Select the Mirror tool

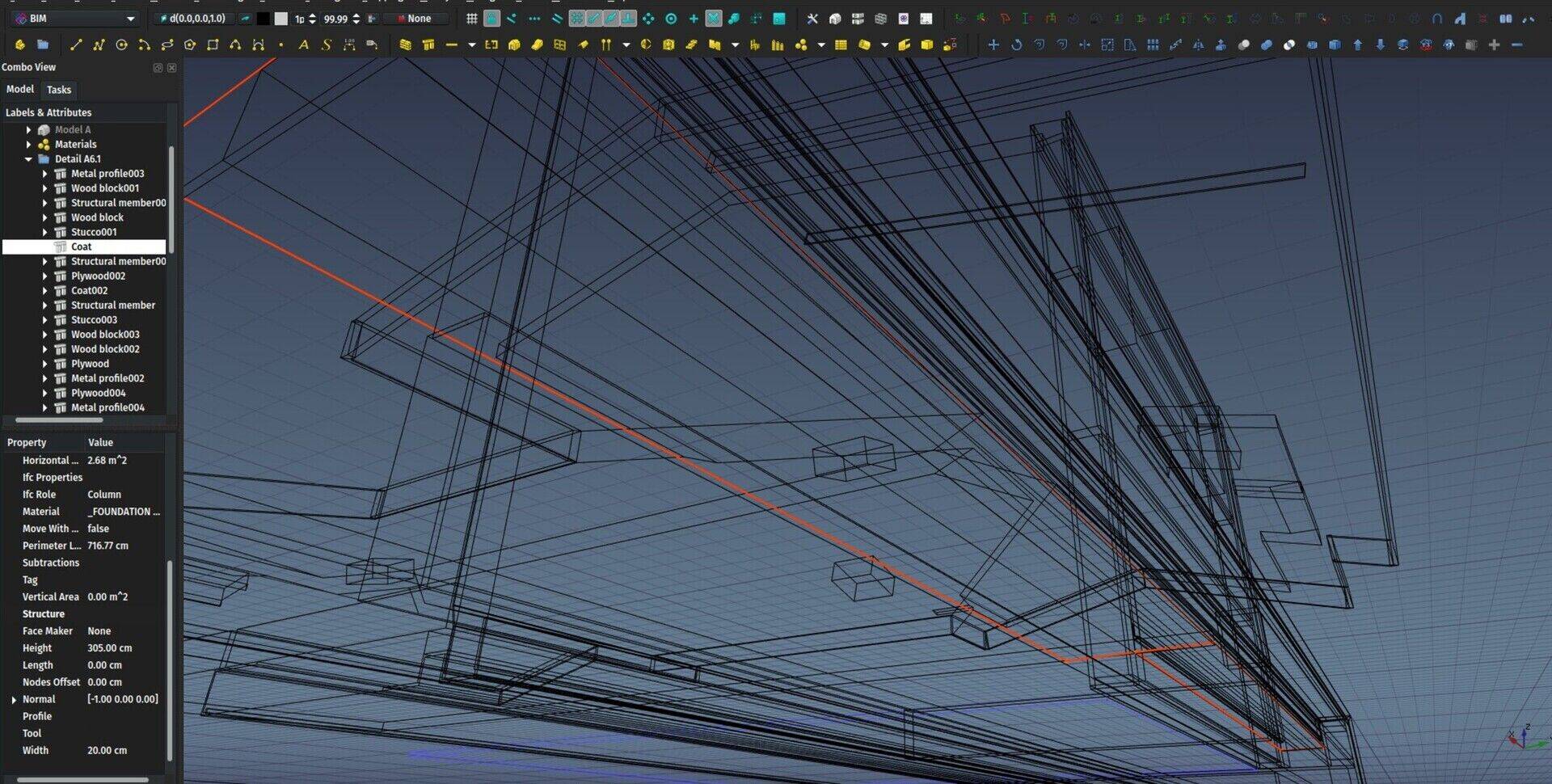pos(1198,45)
